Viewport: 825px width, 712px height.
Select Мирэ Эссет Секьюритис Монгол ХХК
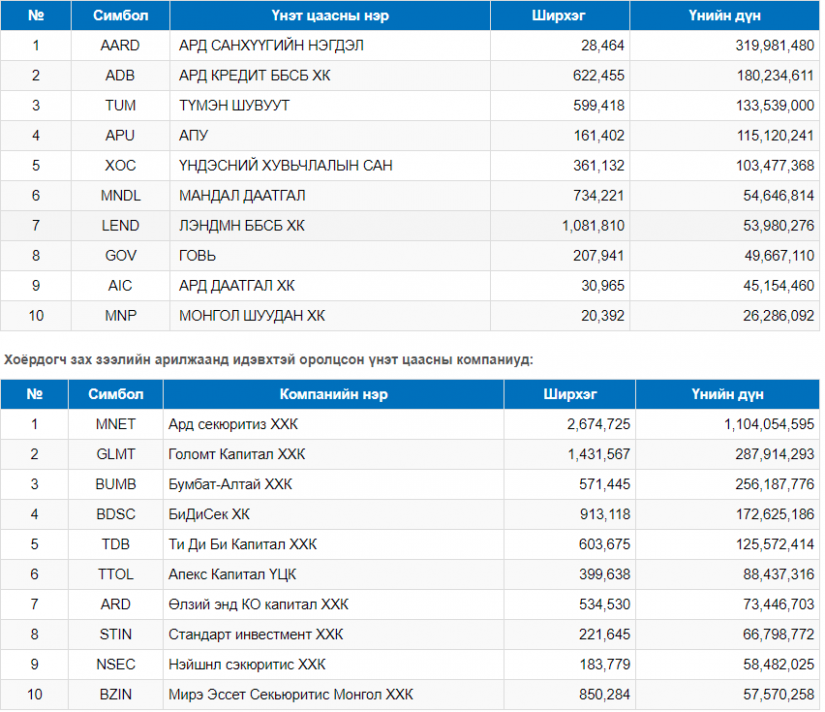pyautogui.click(x=290, y=694)
